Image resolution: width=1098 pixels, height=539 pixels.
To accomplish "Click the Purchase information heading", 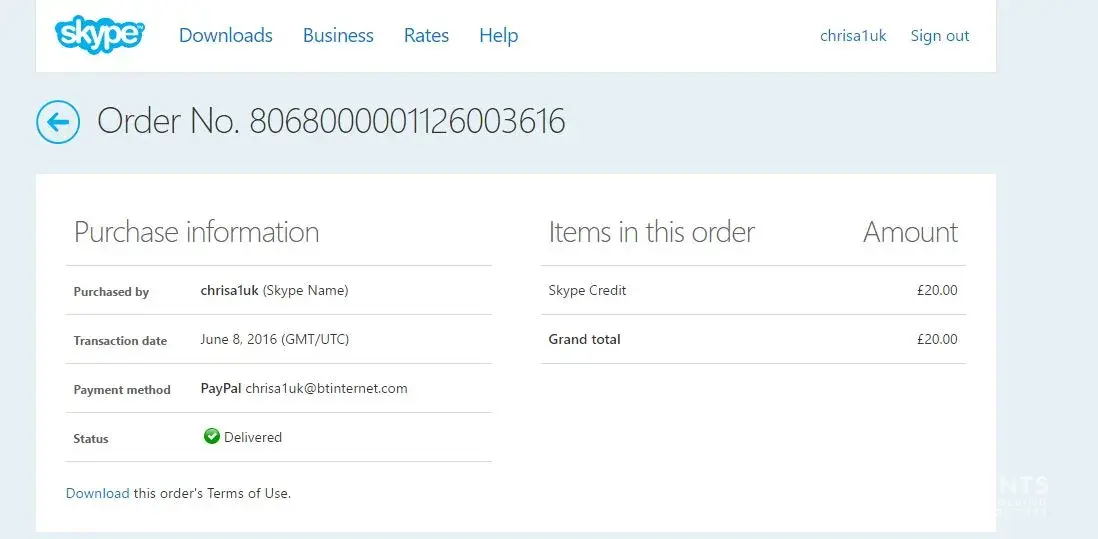I will [x=197, y=232].
